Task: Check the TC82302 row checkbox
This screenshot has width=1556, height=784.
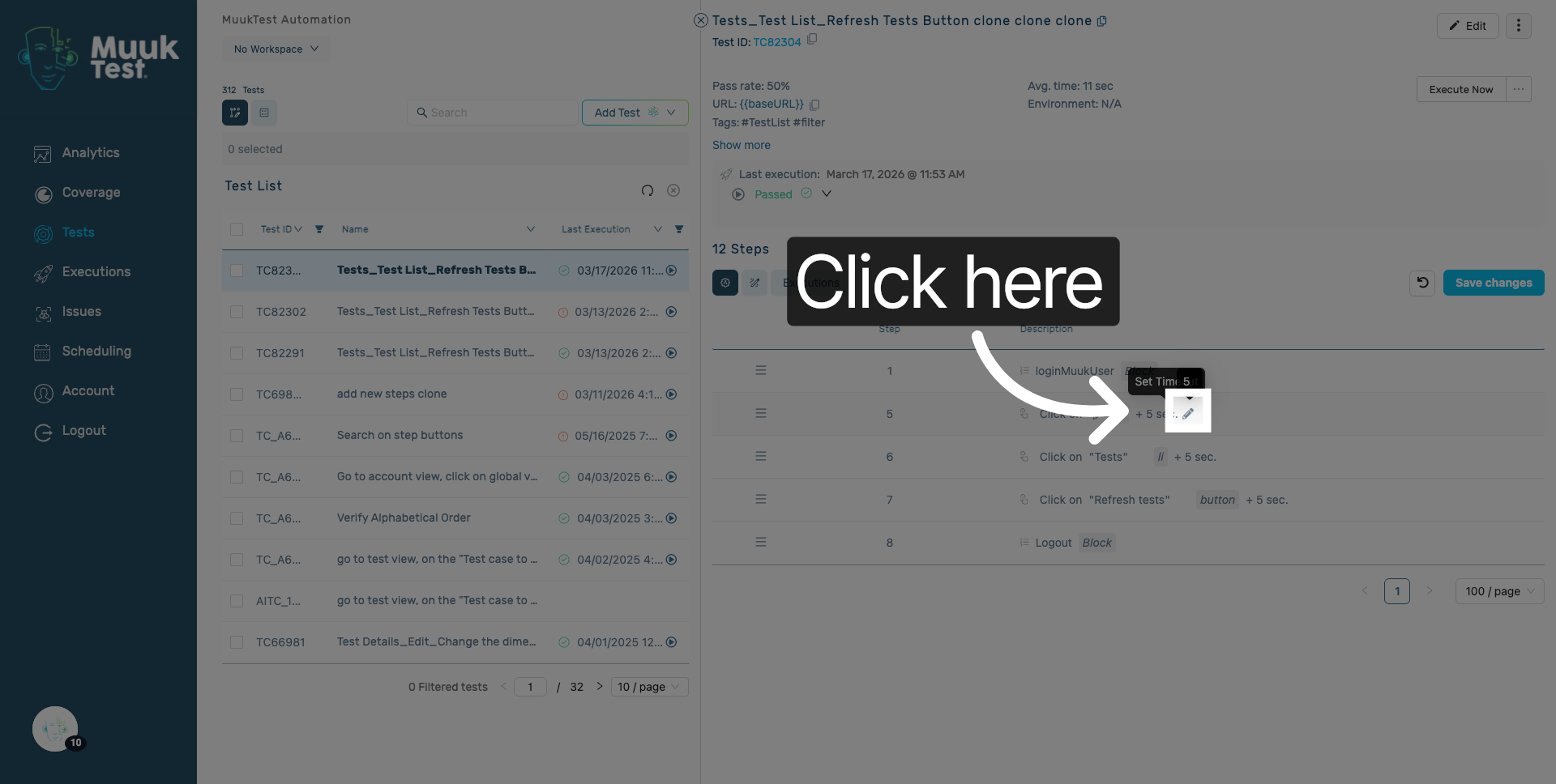Action: click(x=237, y=312)
